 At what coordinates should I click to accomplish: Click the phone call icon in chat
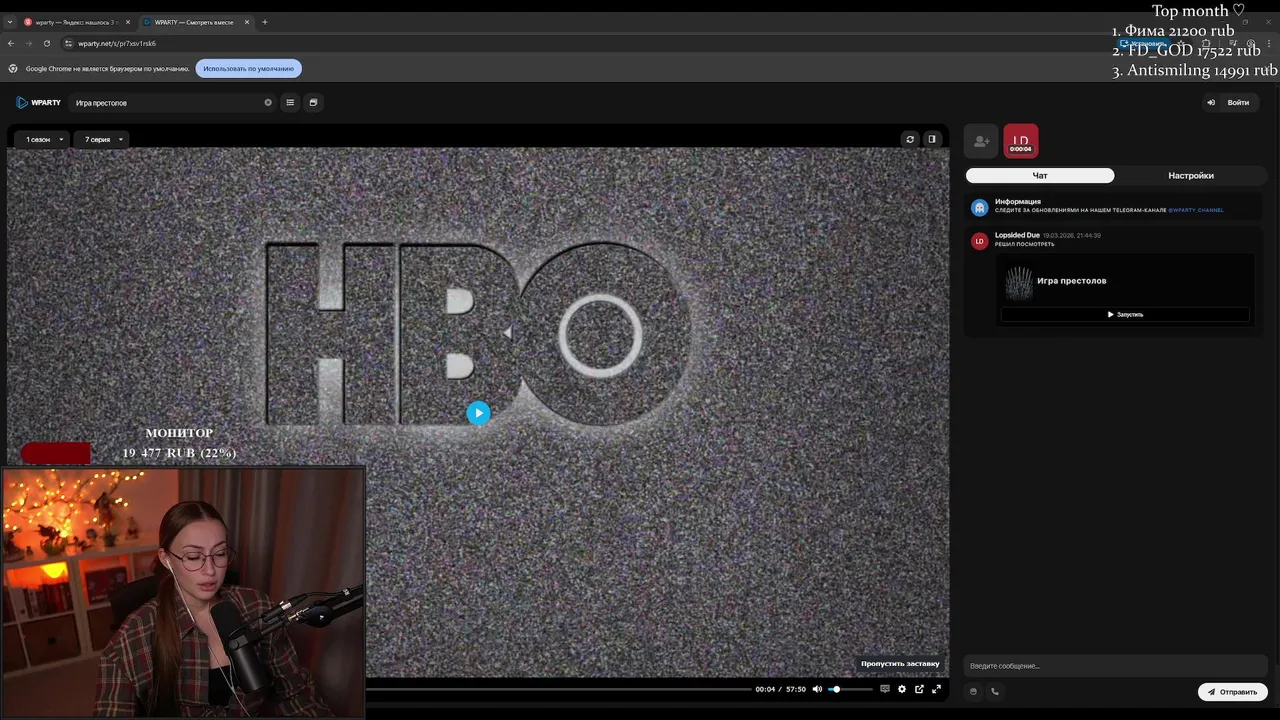tap(994, 691)
